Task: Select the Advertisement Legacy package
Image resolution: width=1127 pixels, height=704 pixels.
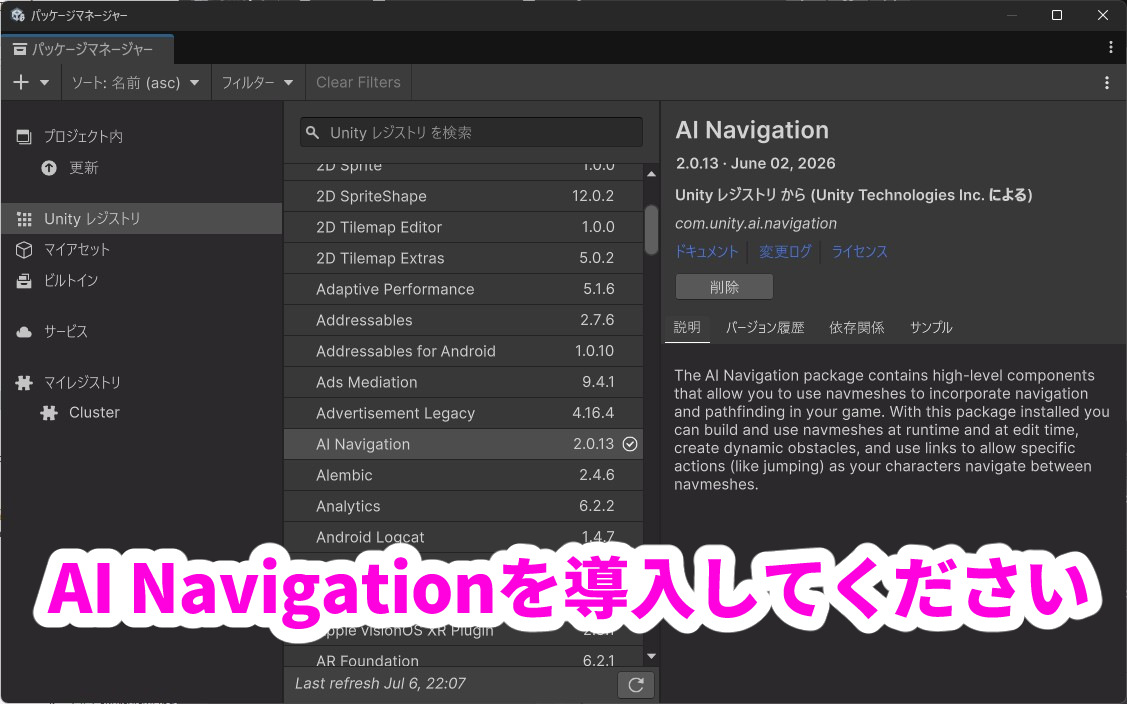Action: pos(464,413)
